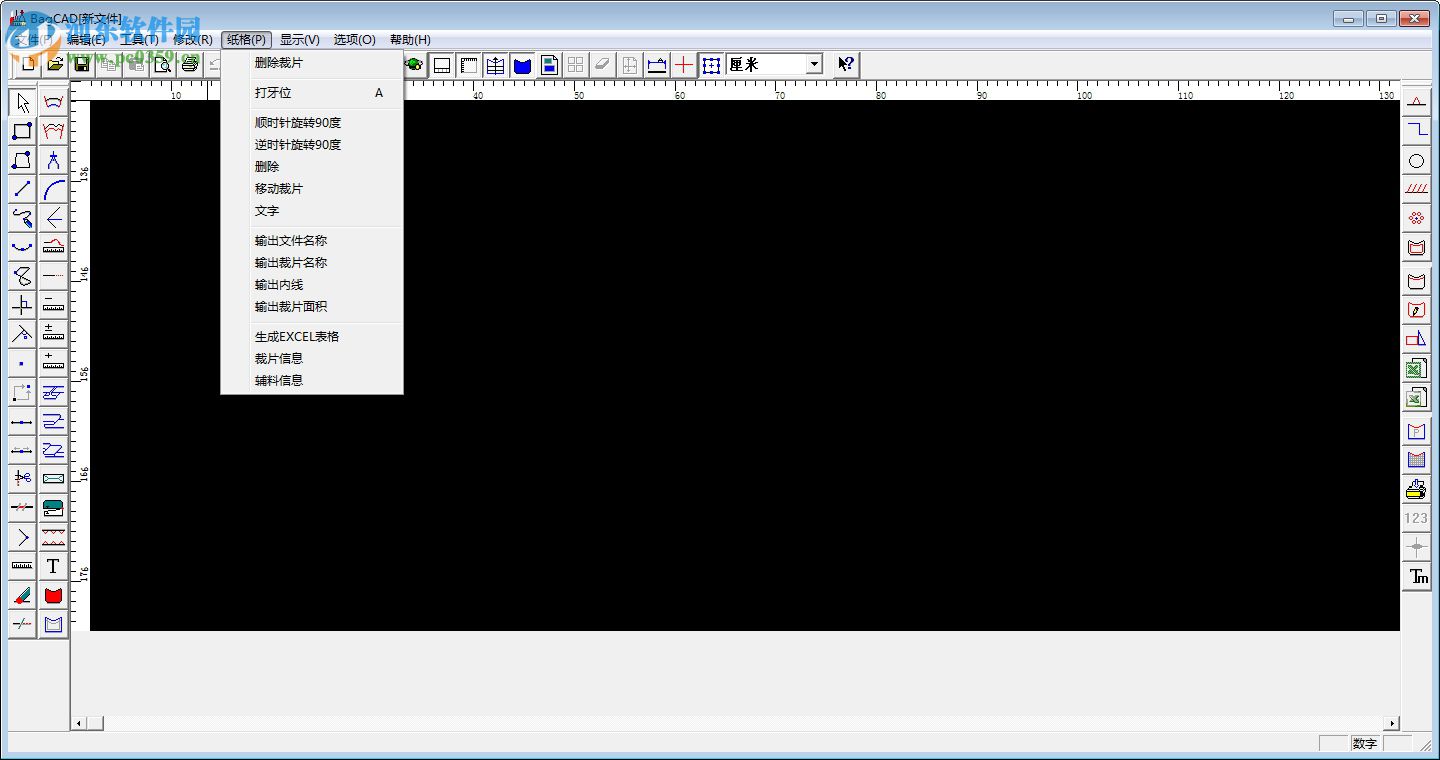The image size is (1440, 760).
Task: Click the 数字 status bar indicator
Action: coord(1364,743)
